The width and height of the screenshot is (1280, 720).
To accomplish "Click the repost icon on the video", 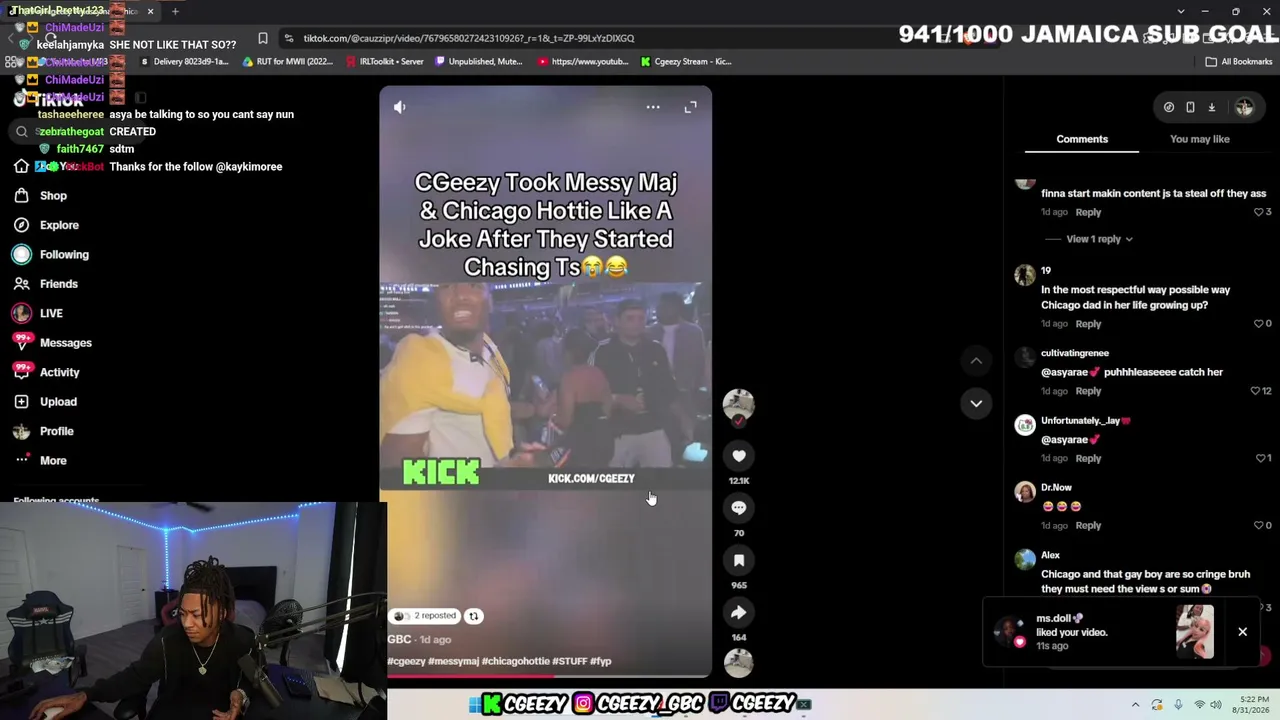I will point(474,616).
